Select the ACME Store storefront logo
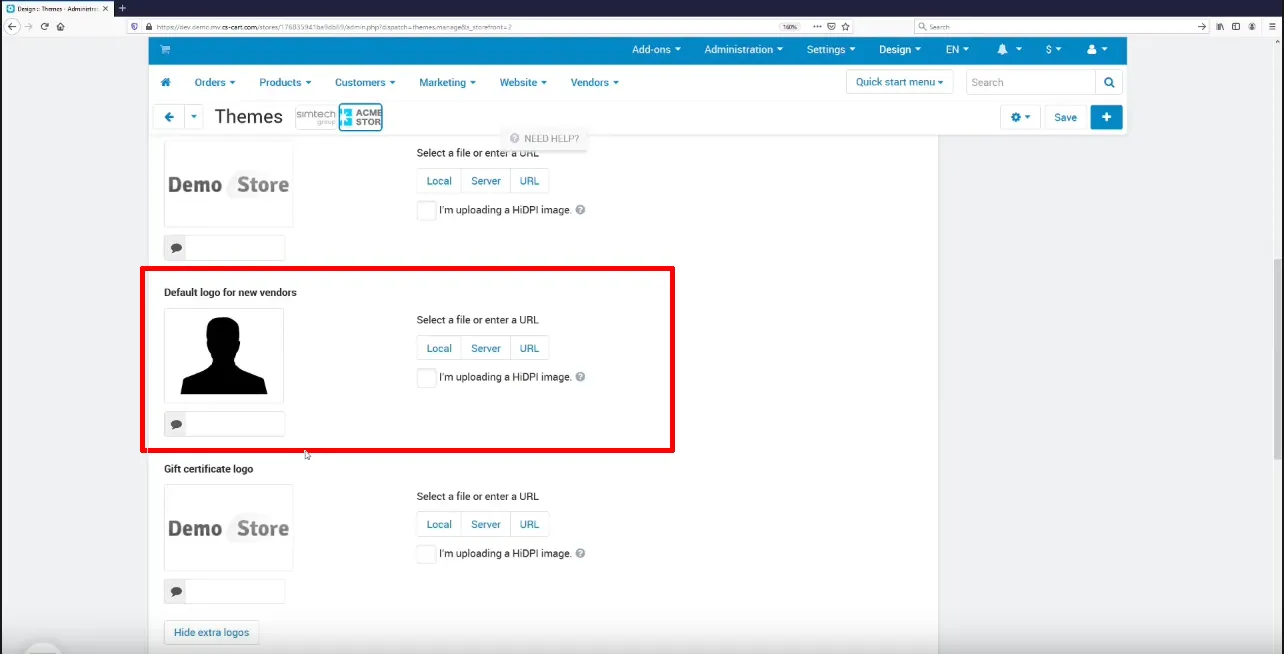The width and height of the screenshot is (1284, 654). [x=360, y=118]
